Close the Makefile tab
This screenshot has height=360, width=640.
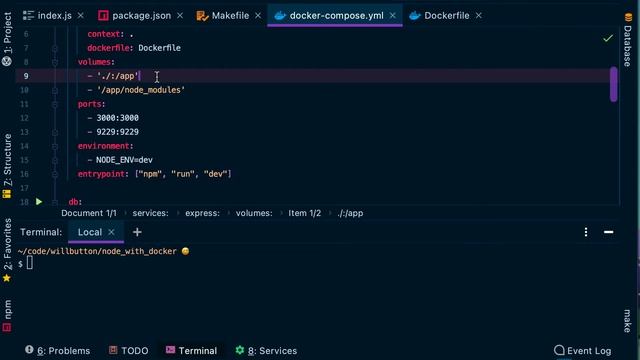click(258, 16)
